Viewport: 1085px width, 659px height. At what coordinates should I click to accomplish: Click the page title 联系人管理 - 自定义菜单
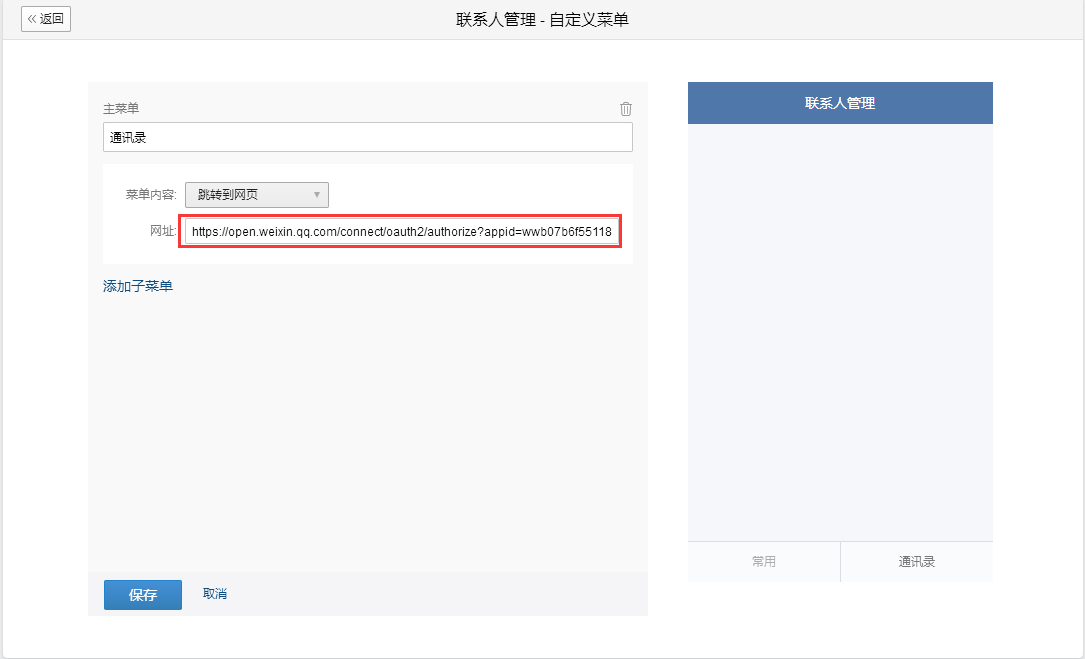(x=542, y=19)
